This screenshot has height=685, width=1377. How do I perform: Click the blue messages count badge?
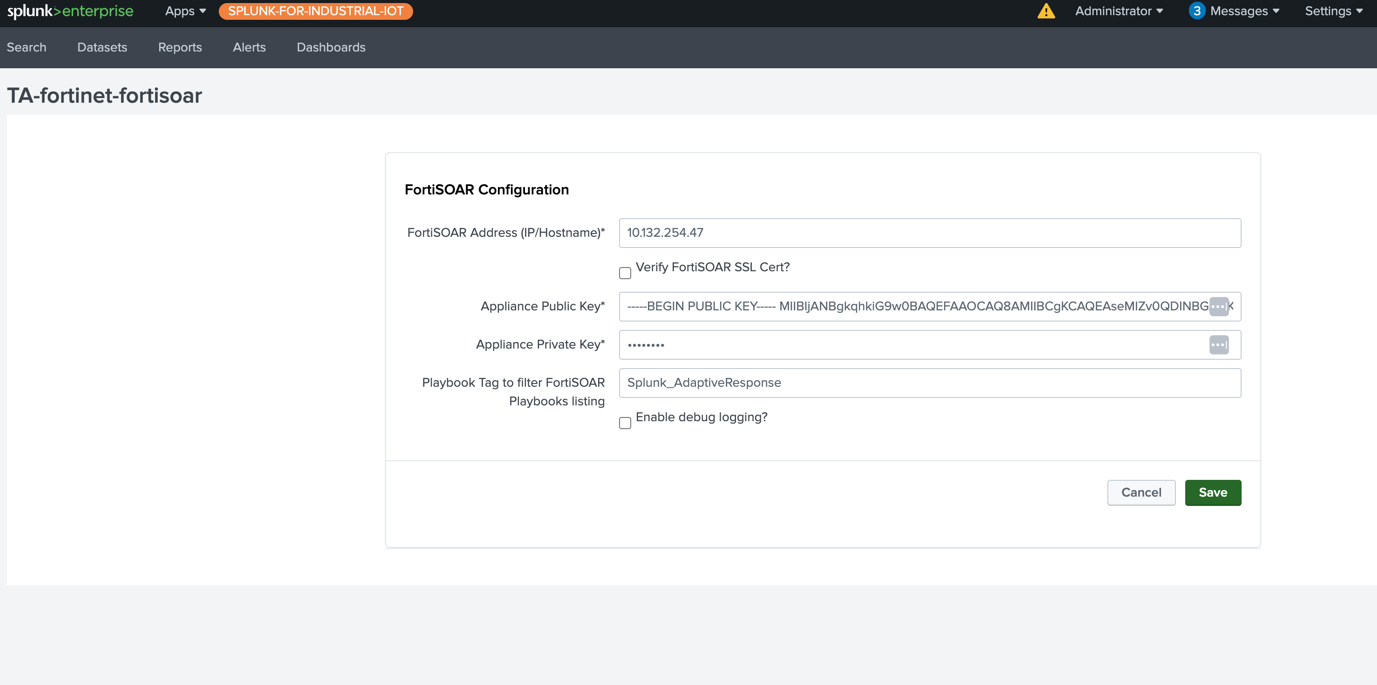click(1196, 11)
